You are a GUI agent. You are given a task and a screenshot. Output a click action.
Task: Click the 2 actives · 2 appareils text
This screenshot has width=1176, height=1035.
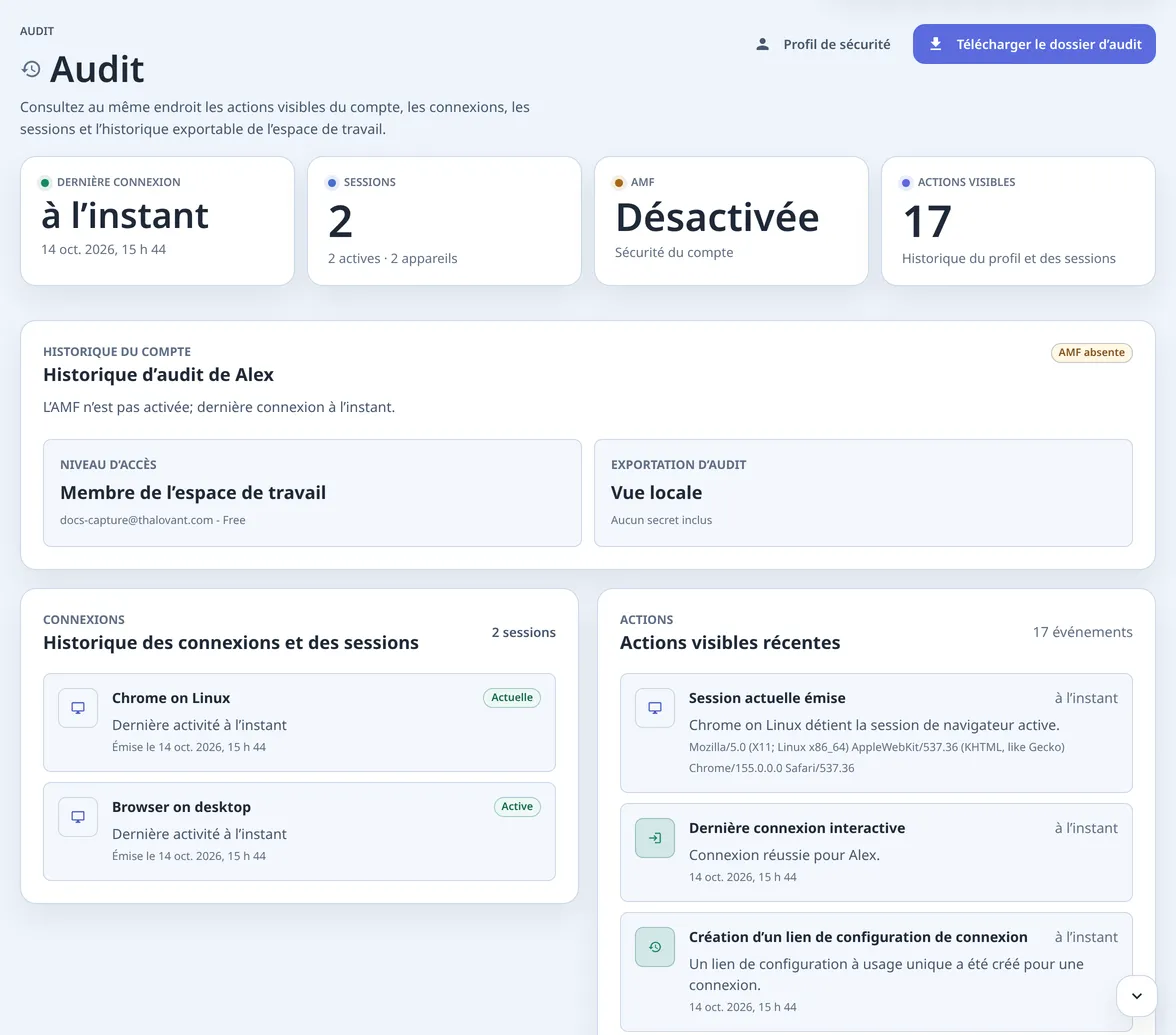[x=392, y=258]
